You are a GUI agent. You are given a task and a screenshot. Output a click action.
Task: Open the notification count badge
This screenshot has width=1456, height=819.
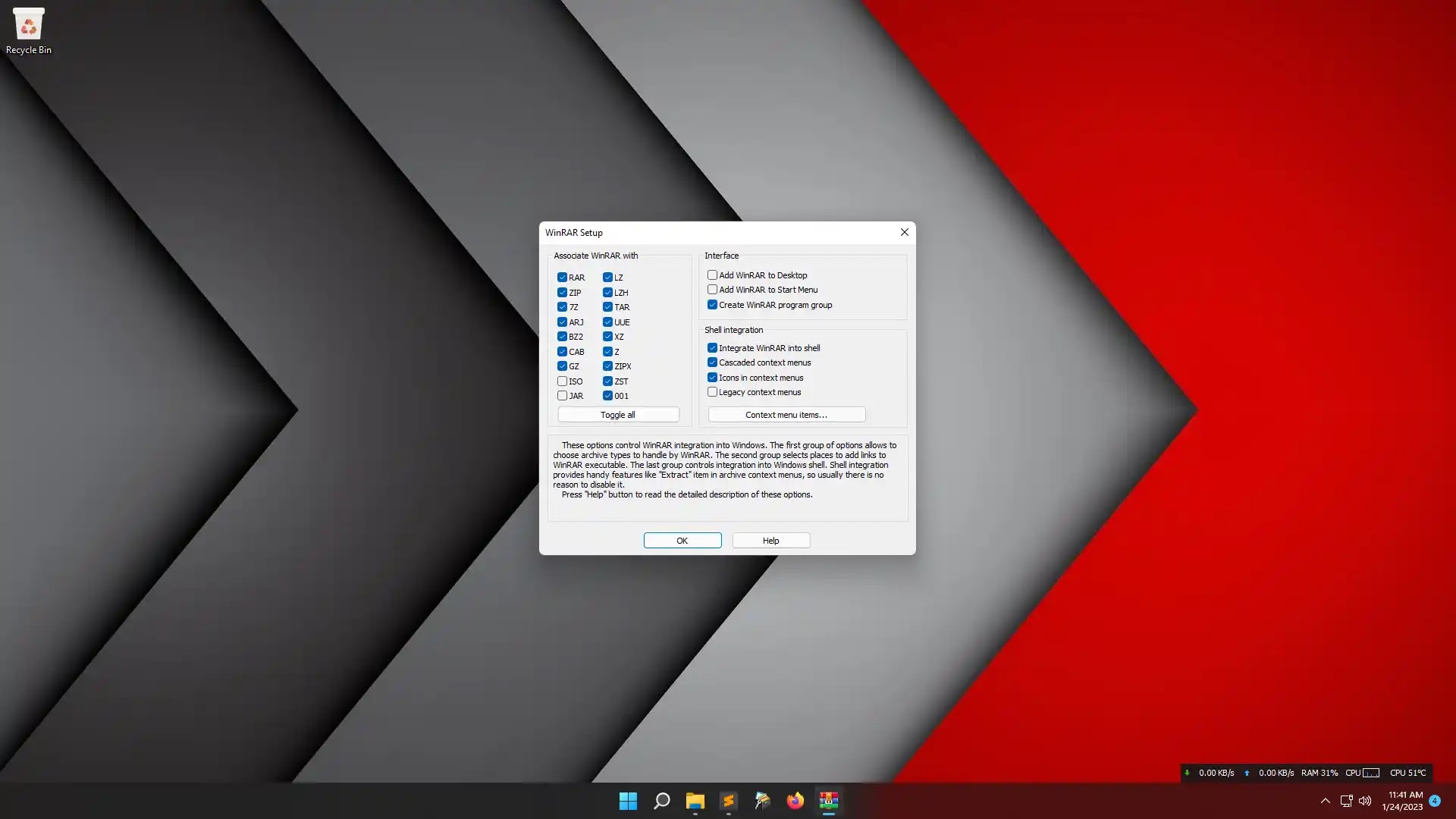(1435, 801)
